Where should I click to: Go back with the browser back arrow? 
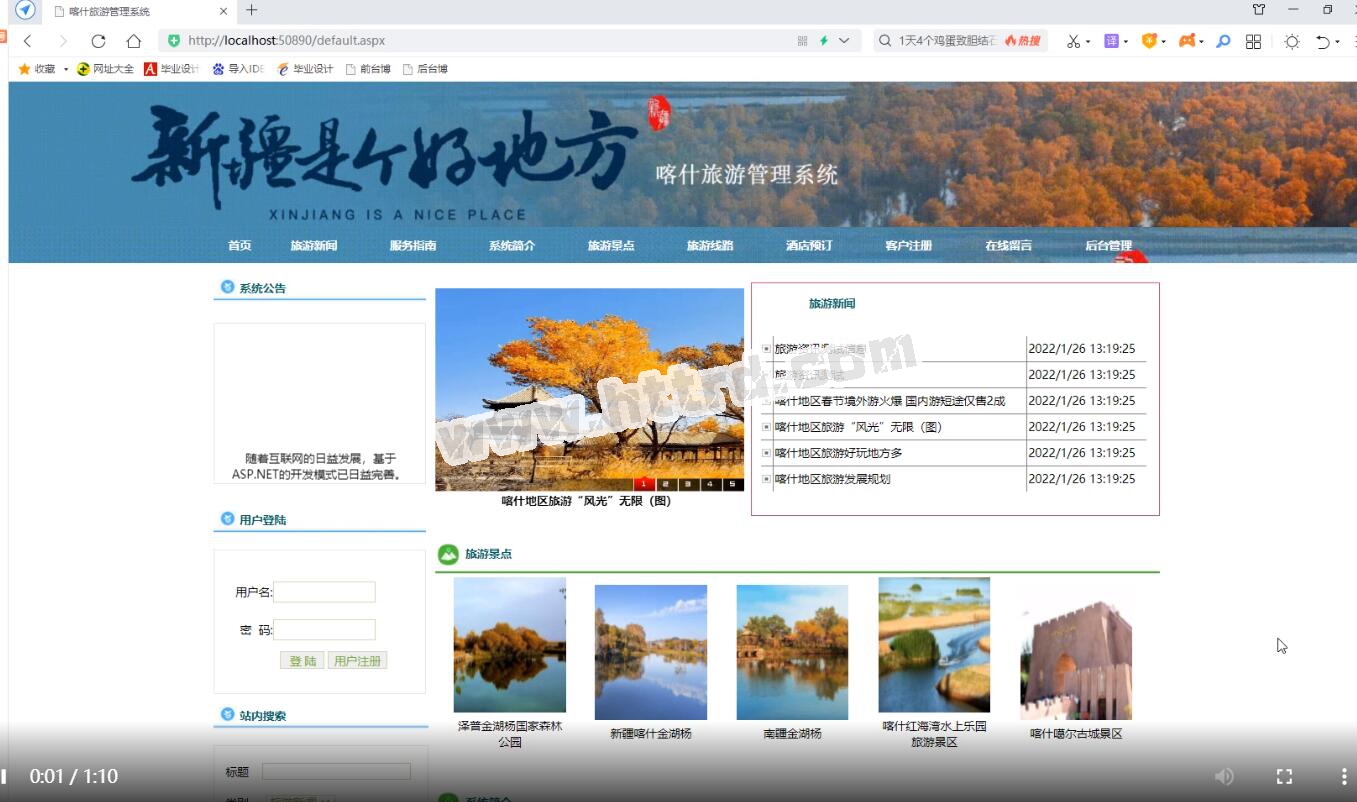(x=28, y=41)
